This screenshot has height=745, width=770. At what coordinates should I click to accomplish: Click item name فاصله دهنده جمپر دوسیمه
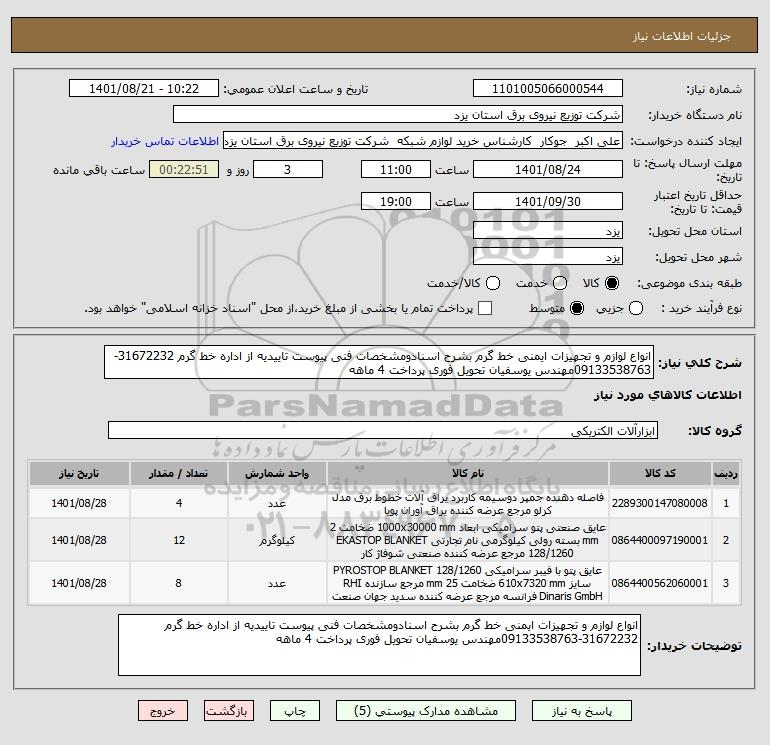click(468, 503)
